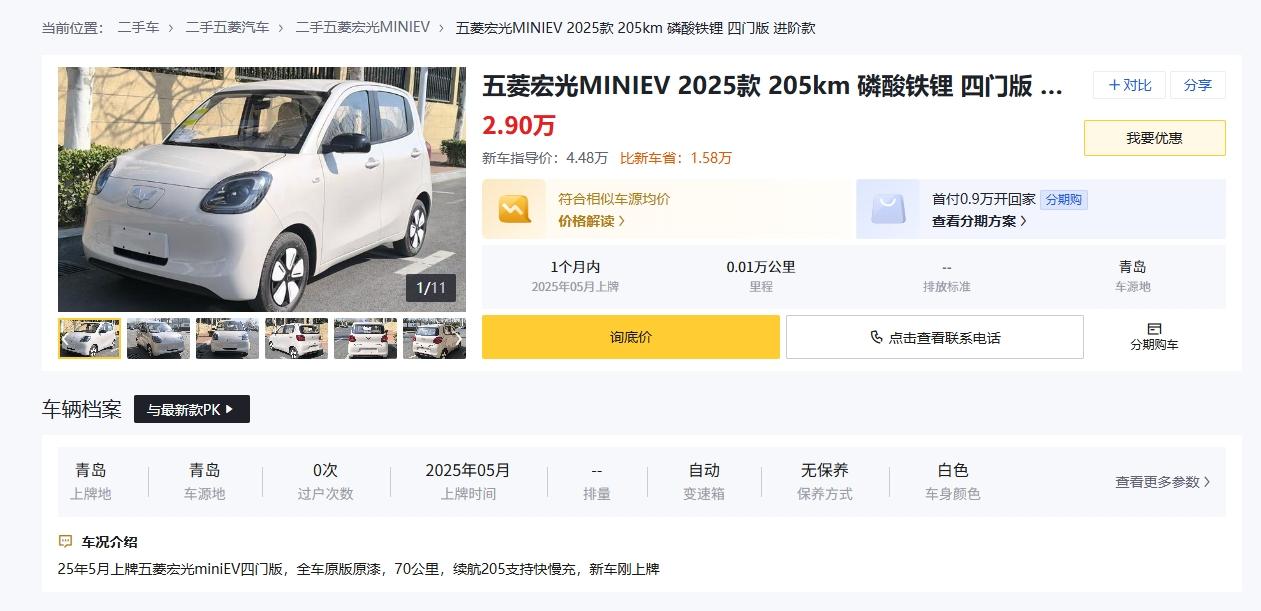
Task: Click the 分期购 tag
Action: click(1063, 199)
